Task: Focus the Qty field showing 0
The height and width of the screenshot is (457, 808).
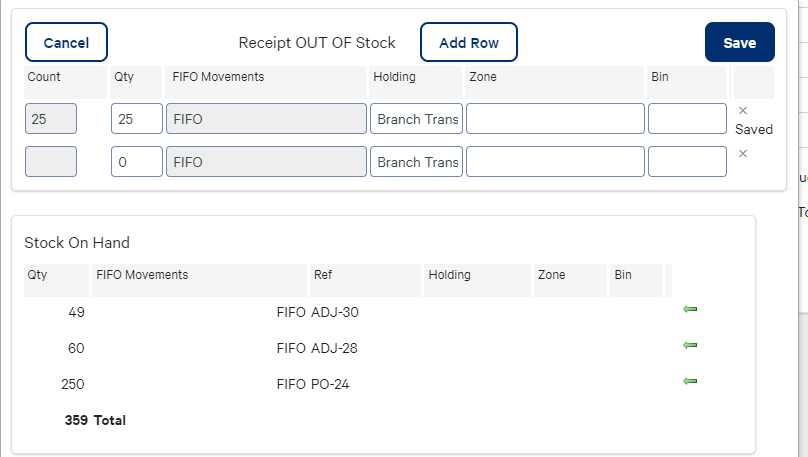Action: (136, 162)
